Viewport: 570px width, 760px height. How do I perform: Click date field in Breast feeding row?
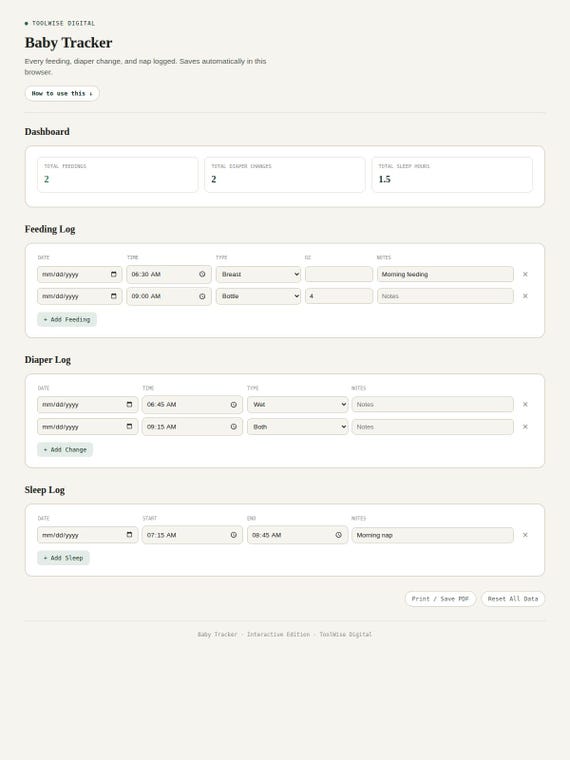click(79, 274)
